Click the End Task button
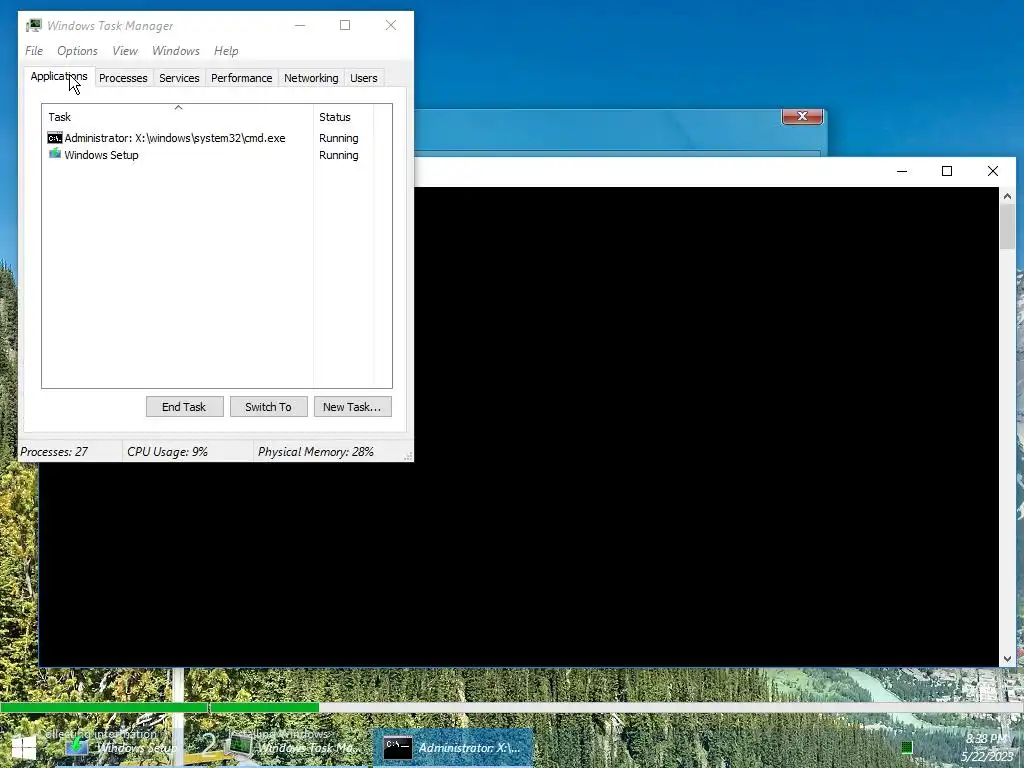1024x768 pixels. (184, 407)
